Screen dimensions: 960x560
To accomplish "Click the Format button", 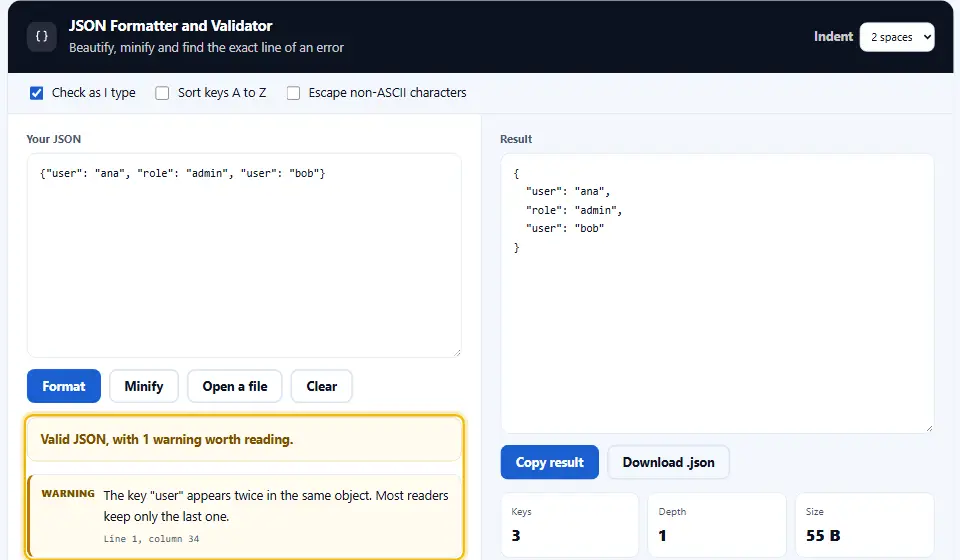I will [64, 386].
